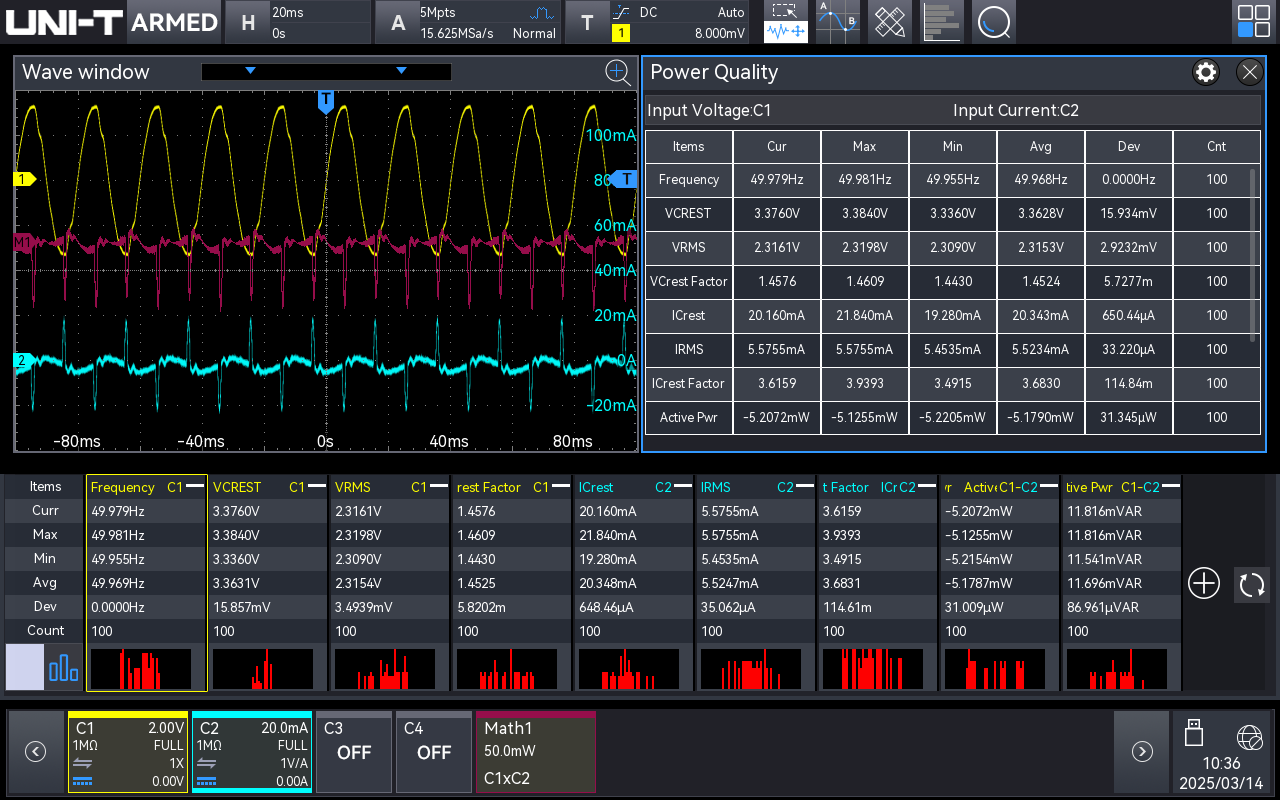Image resolution: width=1280 pixels, height=800 pixels.
Task: Toggle channel C3 on
Action: [353, 751]
